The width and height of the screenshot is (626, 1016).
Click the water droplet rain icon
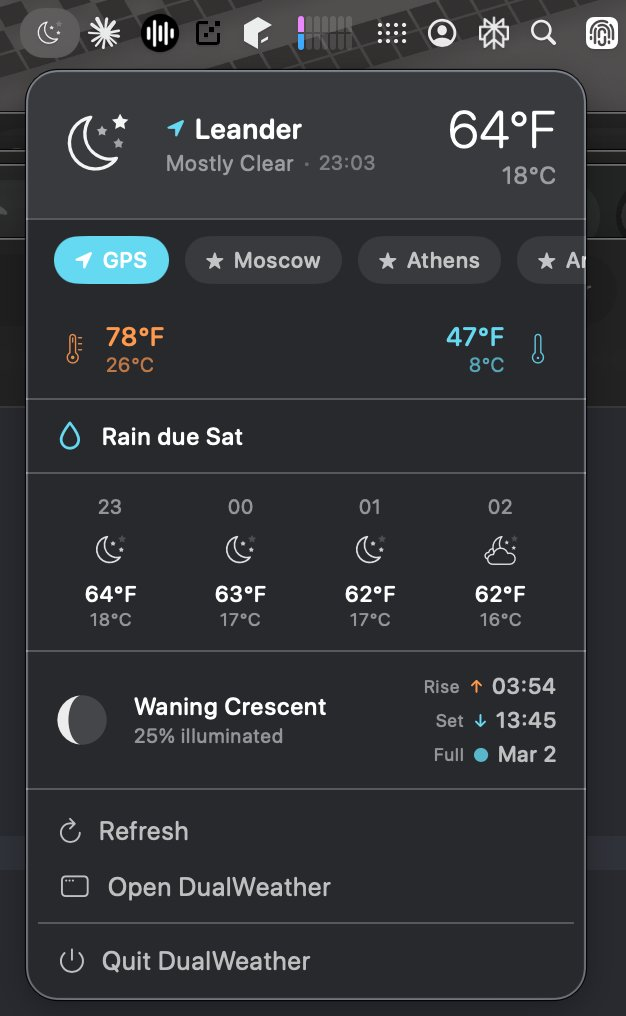click(71, 435)
